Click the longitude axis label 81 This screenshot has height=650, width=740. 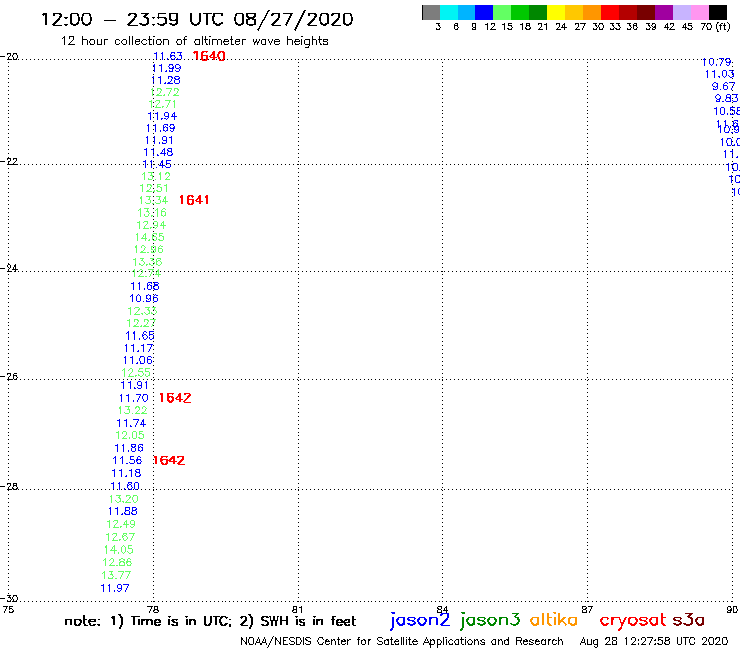(297, 609)
